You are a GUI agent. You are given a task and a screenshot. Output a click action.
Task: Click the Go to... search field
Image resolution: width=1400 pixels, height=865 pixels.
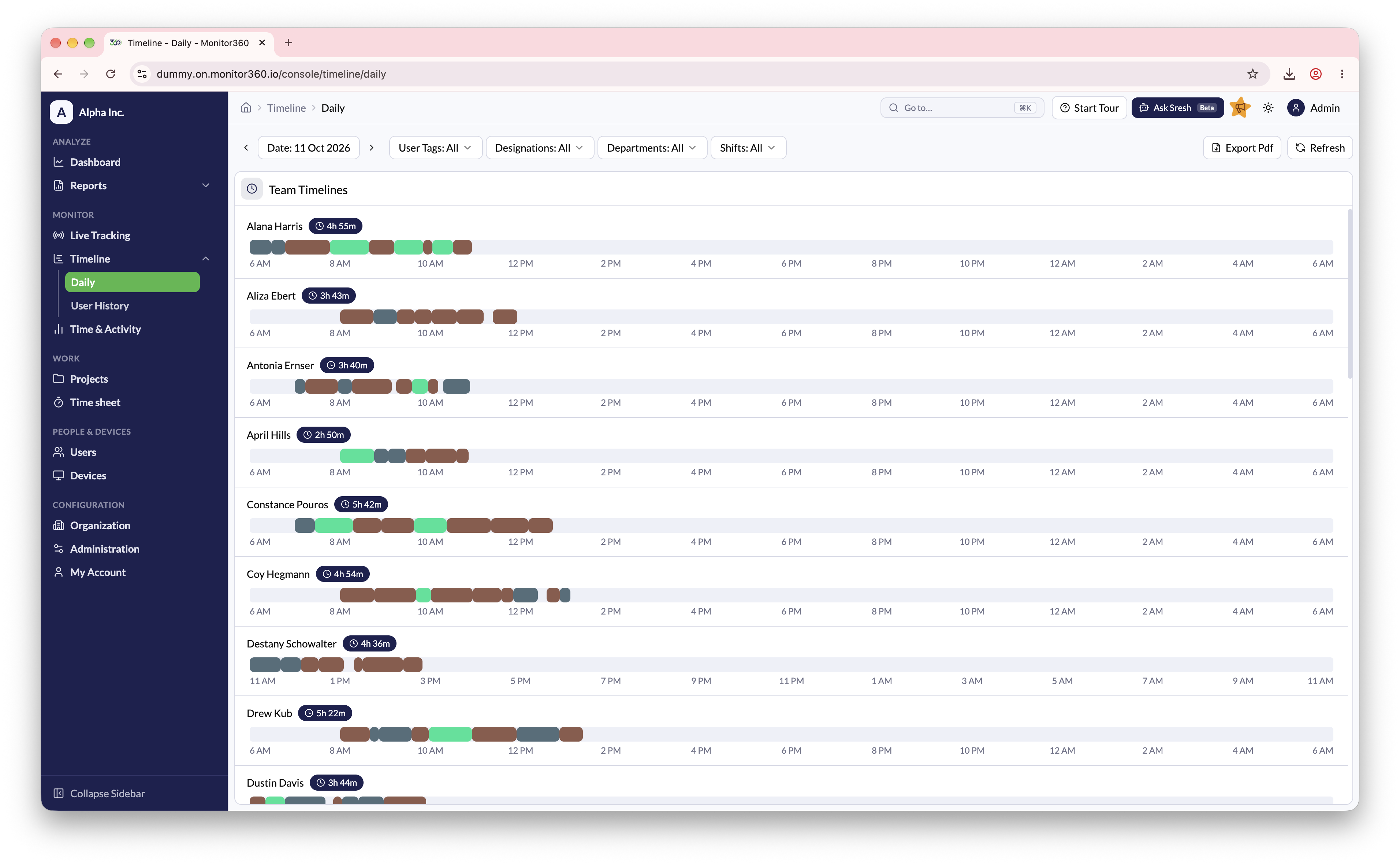pos(962,108)
